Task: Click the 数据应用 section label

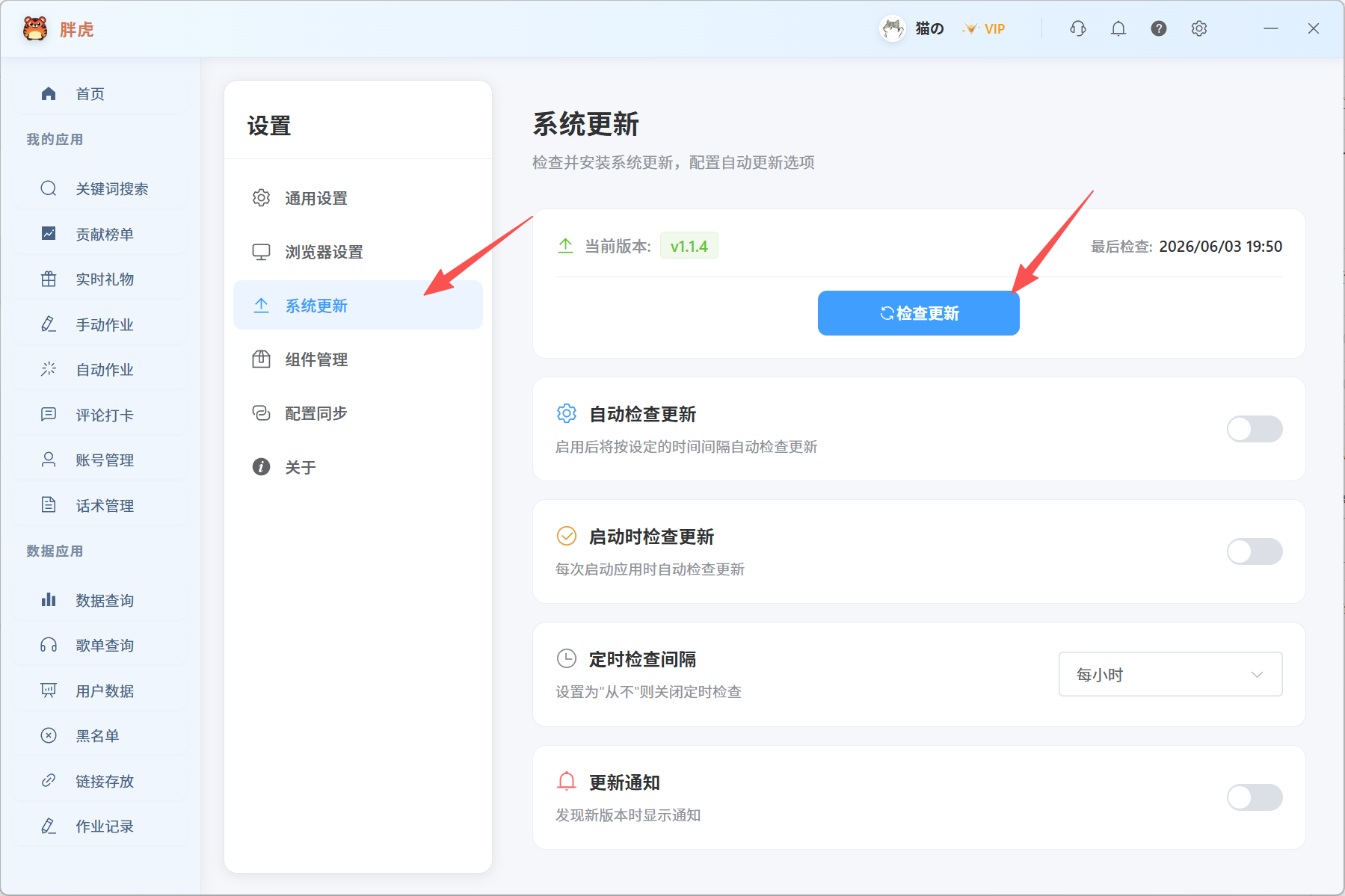Action: point(55,551)
